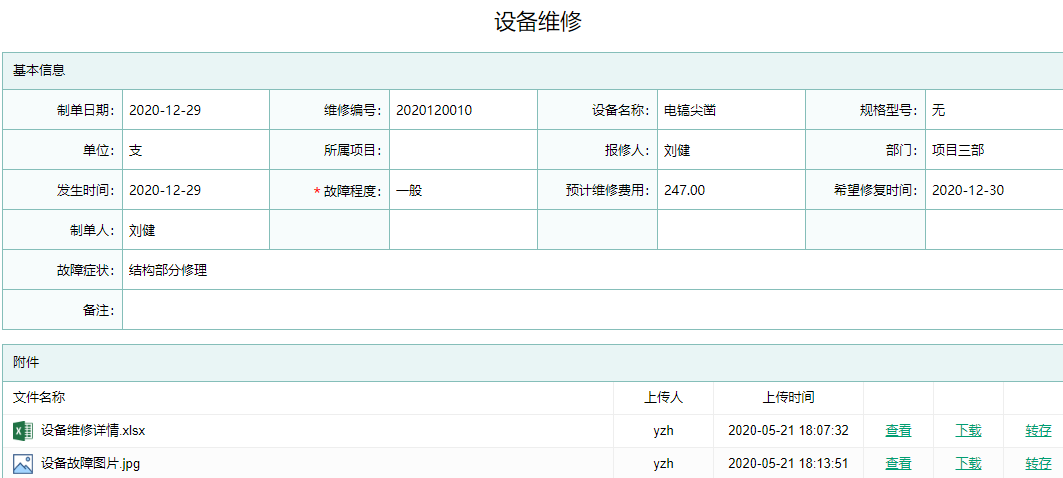1063x478 pixels.
Task: Click the 规格型号 field label
Action: [x=889, y=111]
